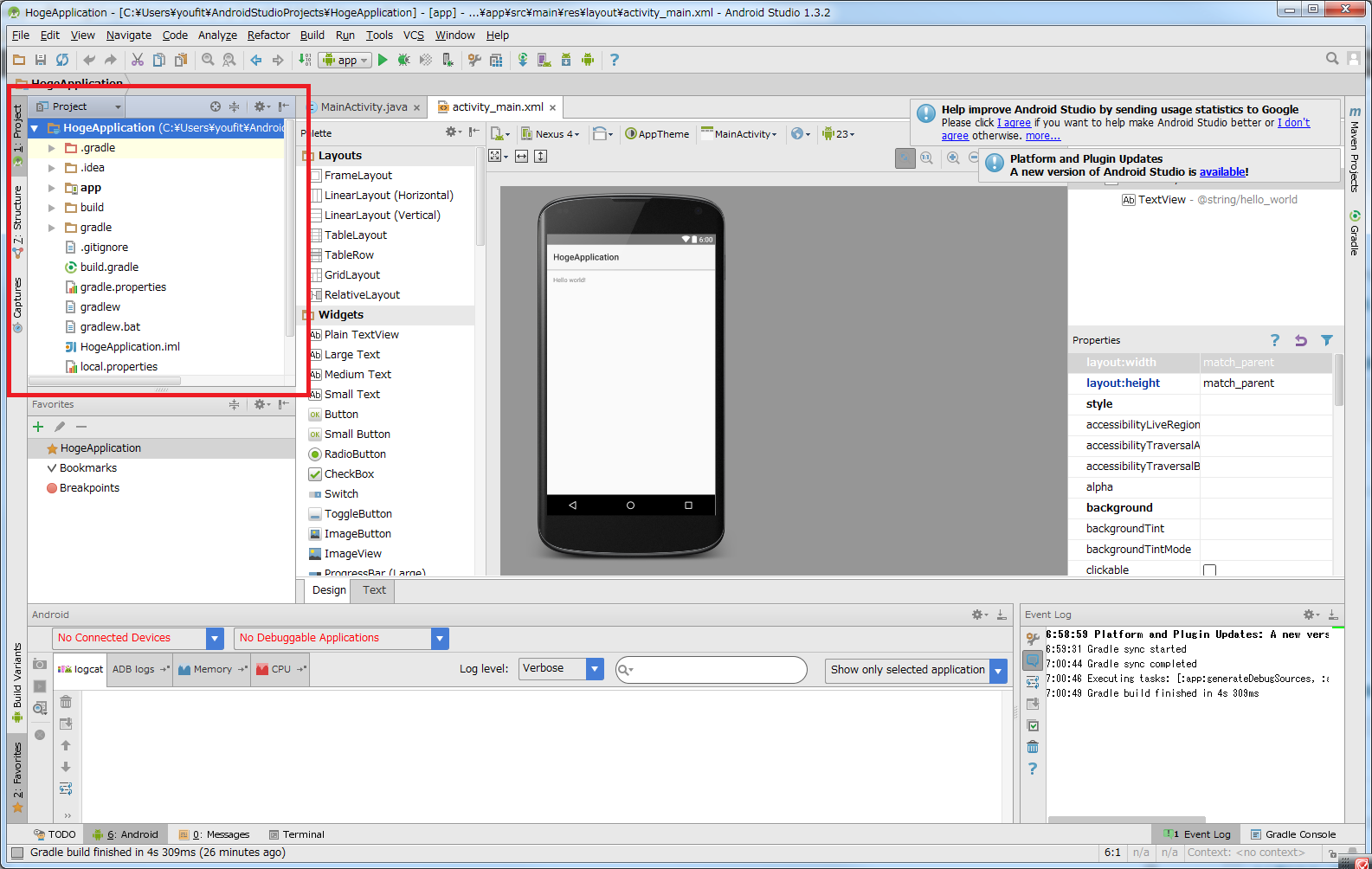Screen dimensions: 1372x869
Task: Open the Terminal tool window tab
Action: [x=297, y=834]
